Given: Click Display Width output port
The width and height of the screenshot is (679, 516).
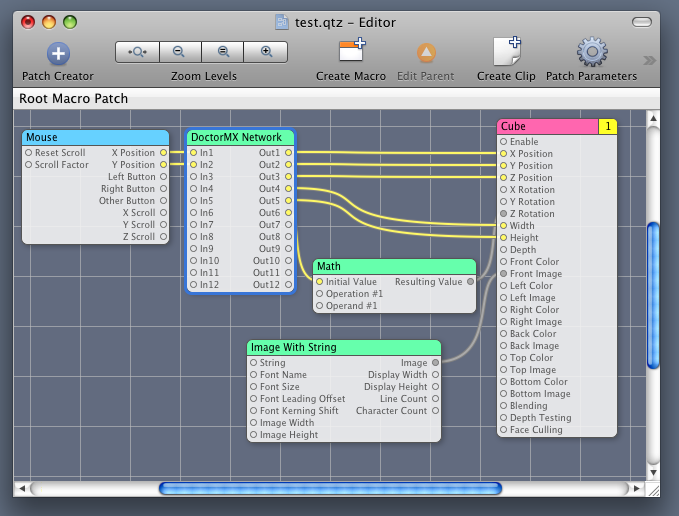Looking at the screenshot, I should 435,375.
